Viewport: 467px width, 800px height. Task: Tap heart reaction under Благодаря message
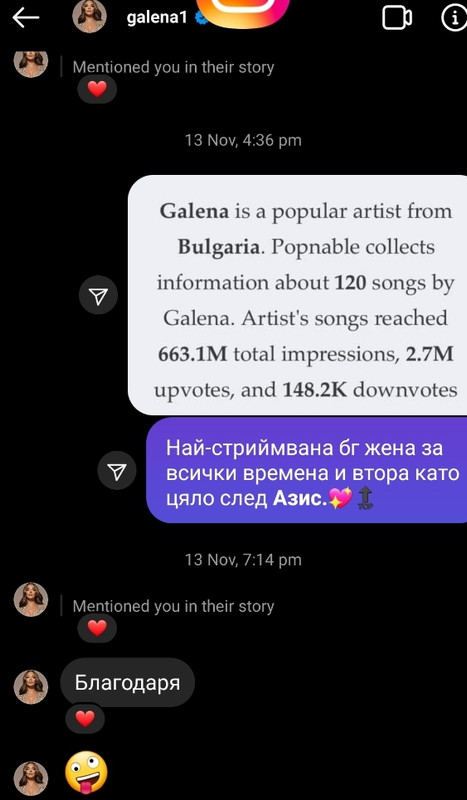85,719
